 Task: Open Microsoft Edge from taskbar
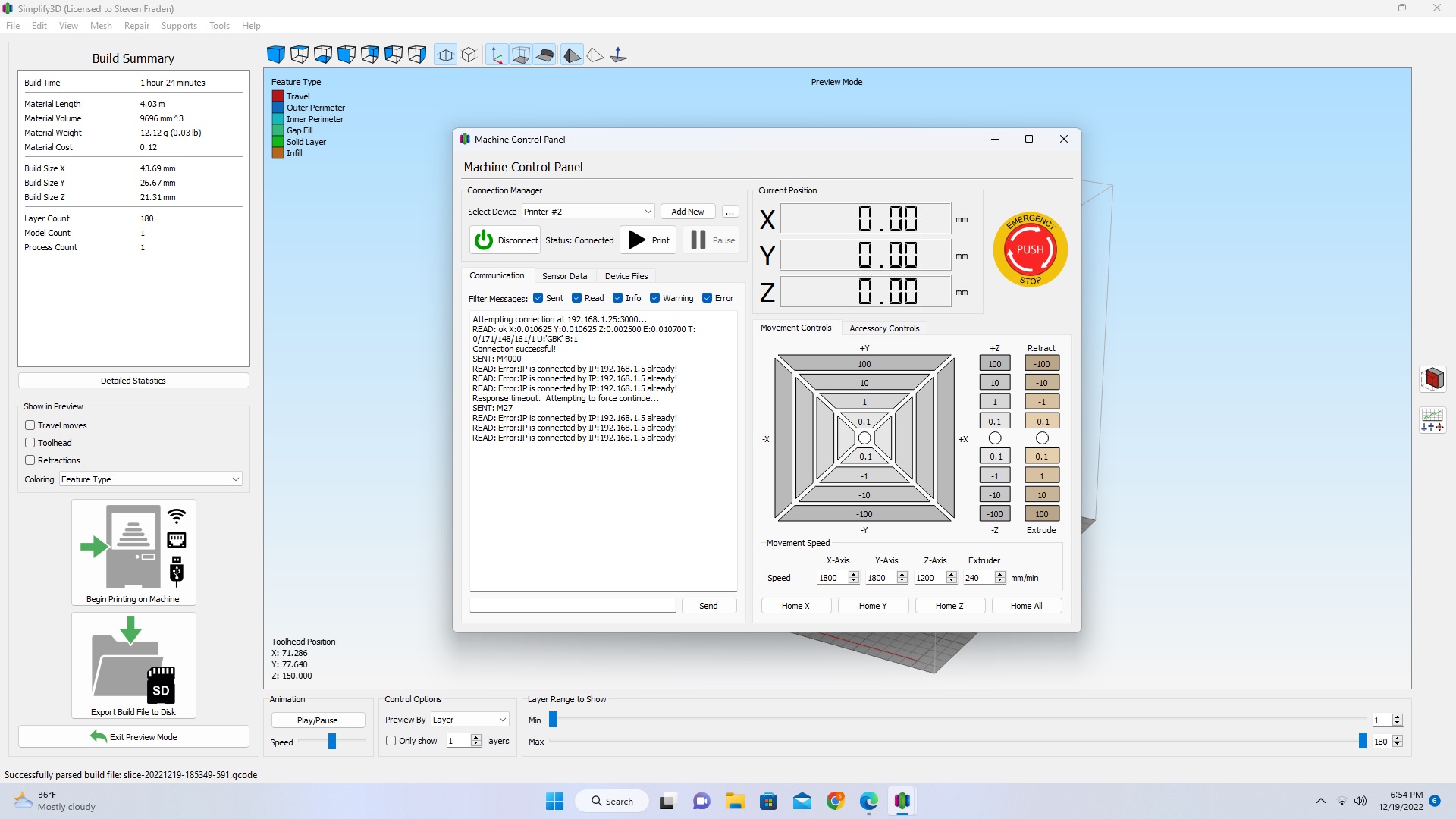869,801
